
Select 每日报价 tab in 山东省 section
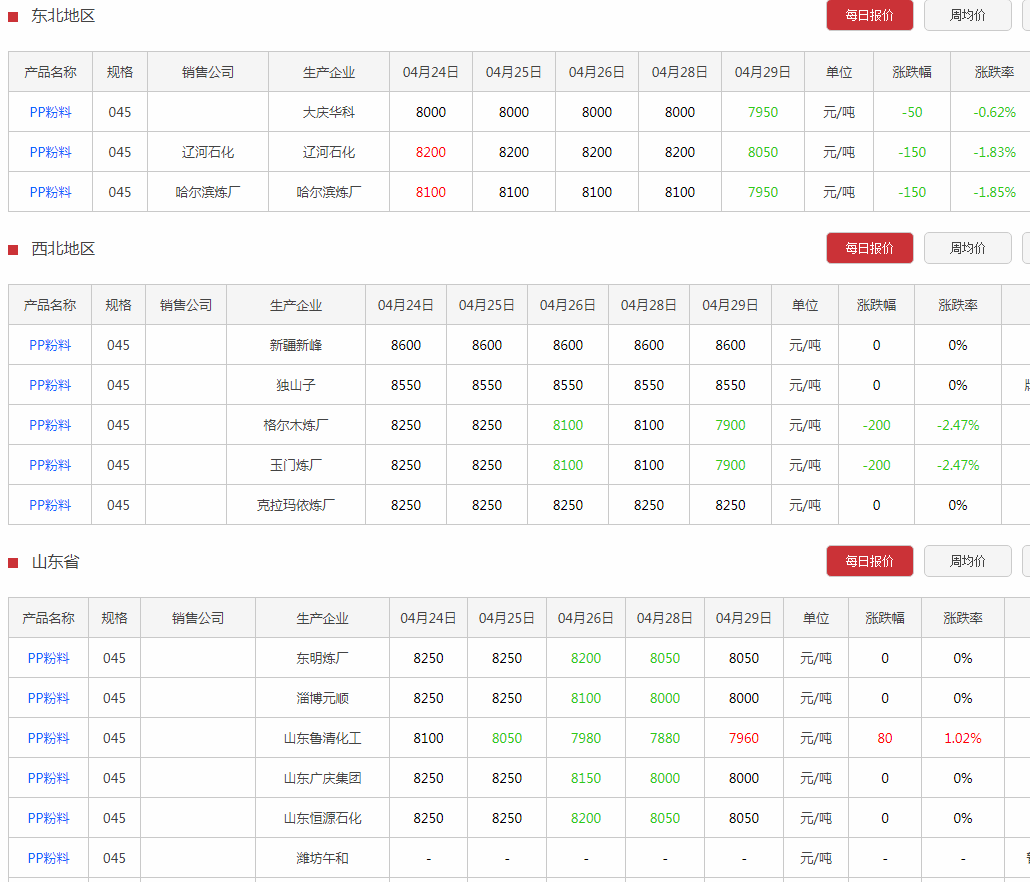click(869, 561)
